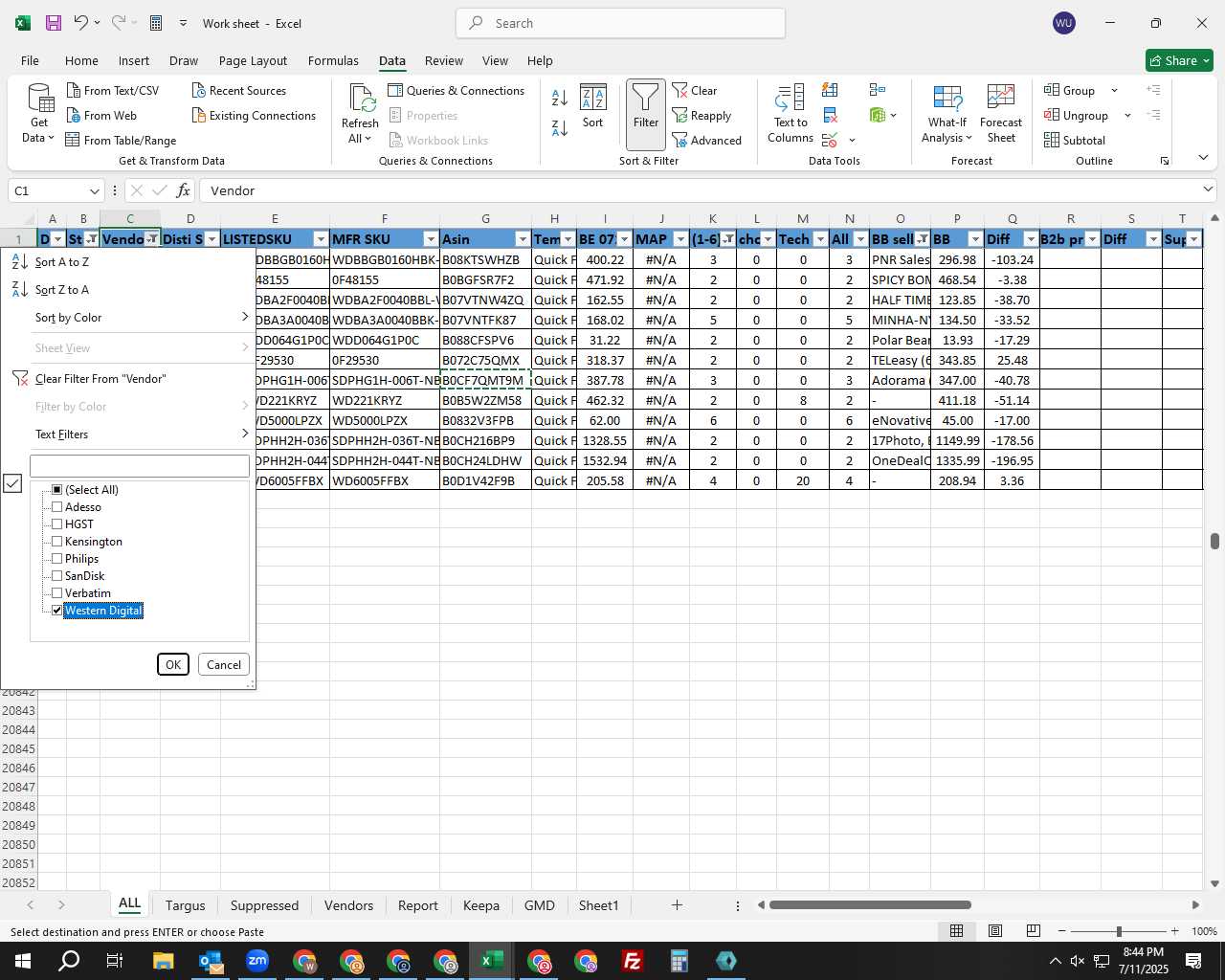Open the Home ribbon tab
Screen dimensions: 1225x980
pyautogui.click(x=81, y=60)
